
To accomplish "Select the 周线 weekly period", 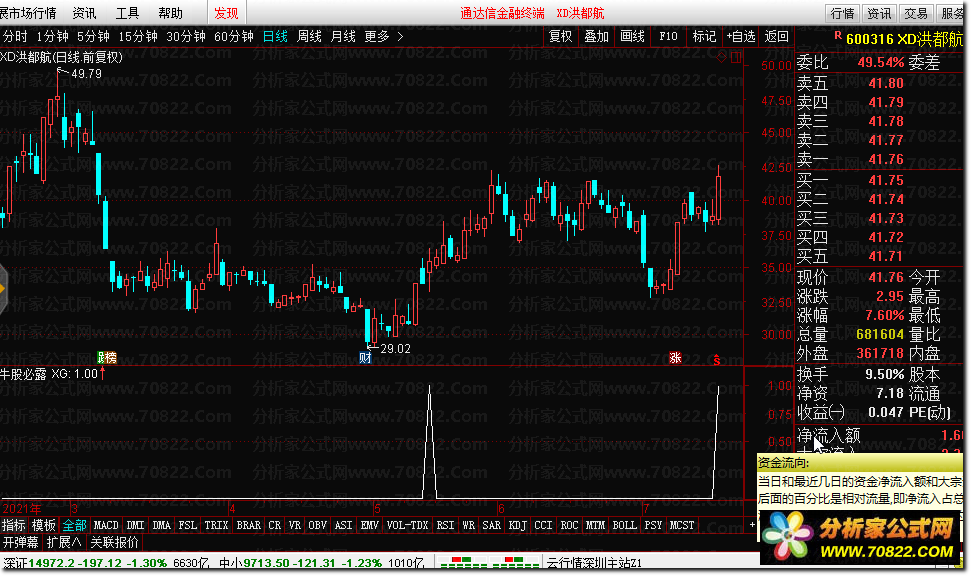I will pos(309,37).
